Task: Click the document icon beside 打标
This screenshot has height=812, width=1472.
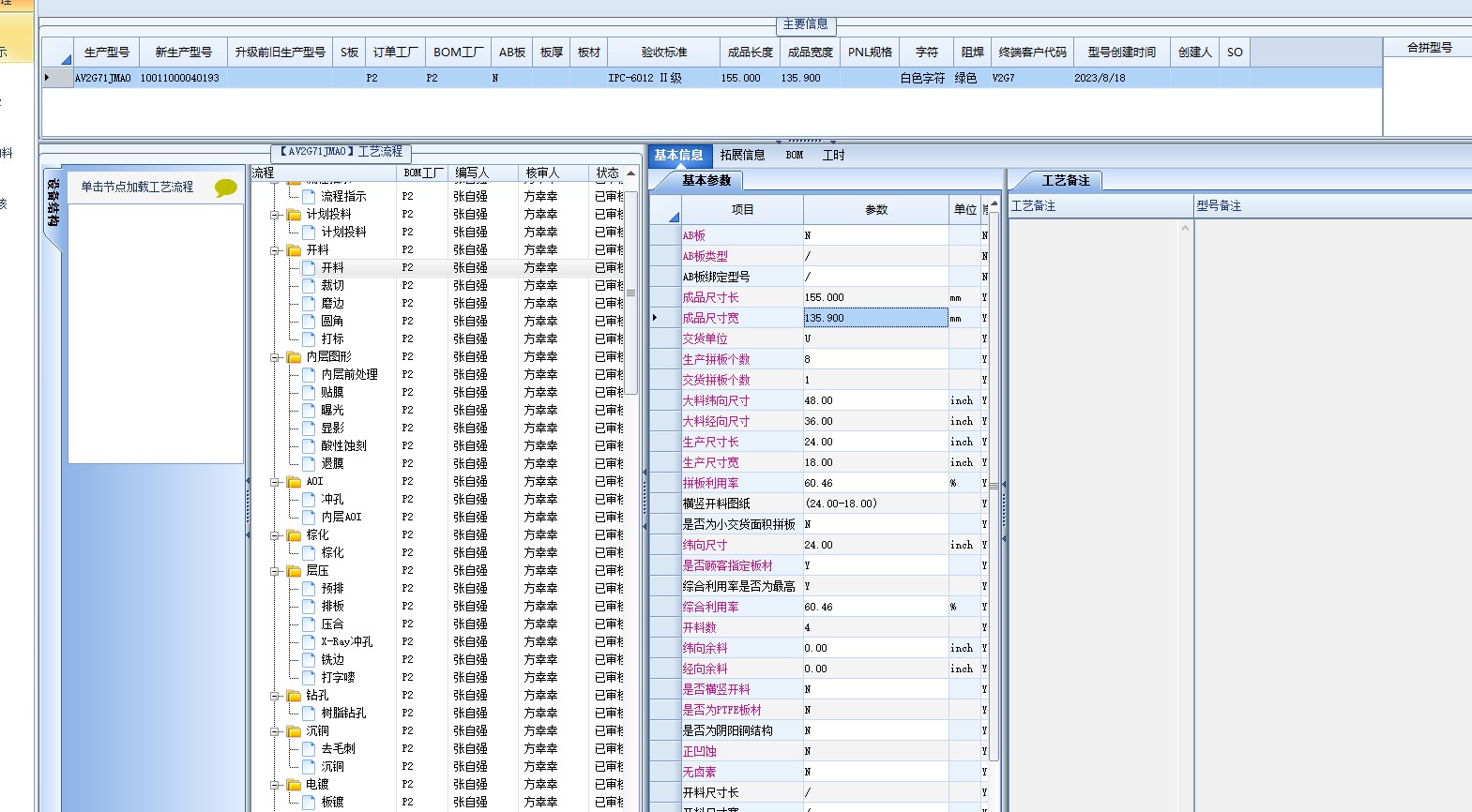Action: coord(309,338)
